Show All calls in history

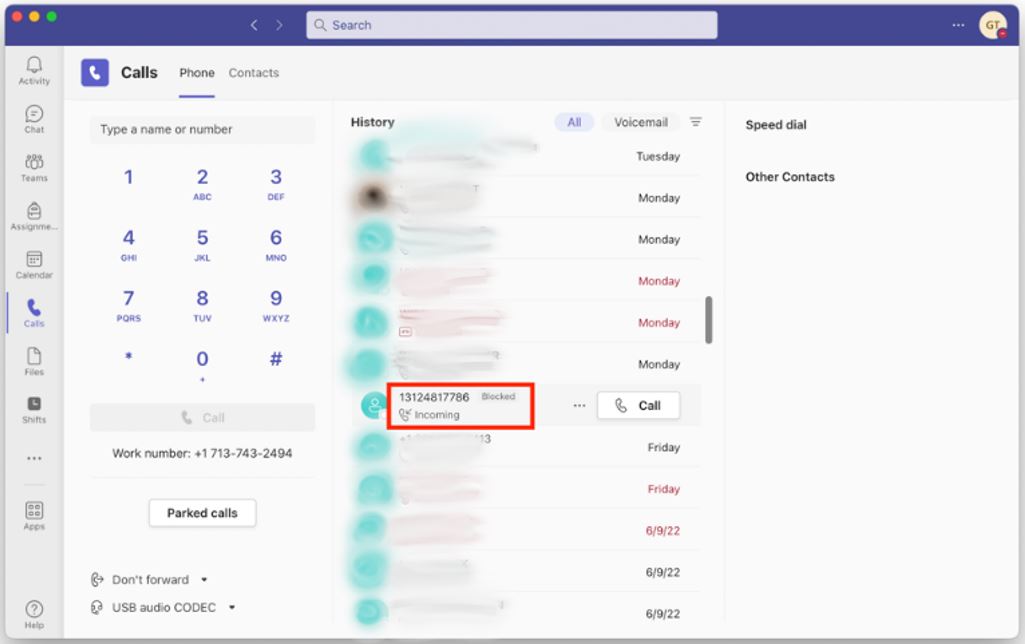pos(574,122)
